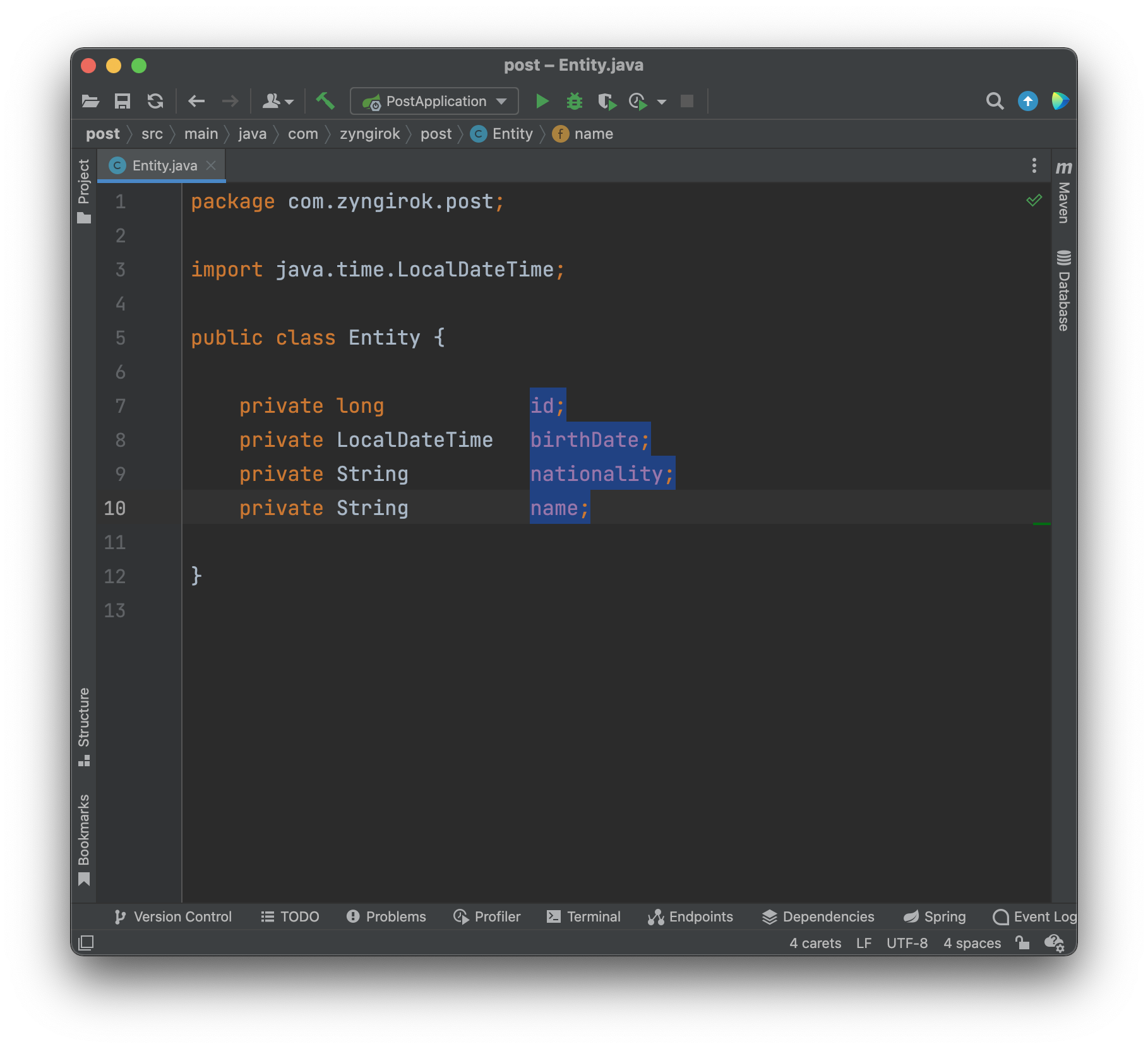Open the Maven tool window
1148x1049 pixels.
click(1064, 191)
